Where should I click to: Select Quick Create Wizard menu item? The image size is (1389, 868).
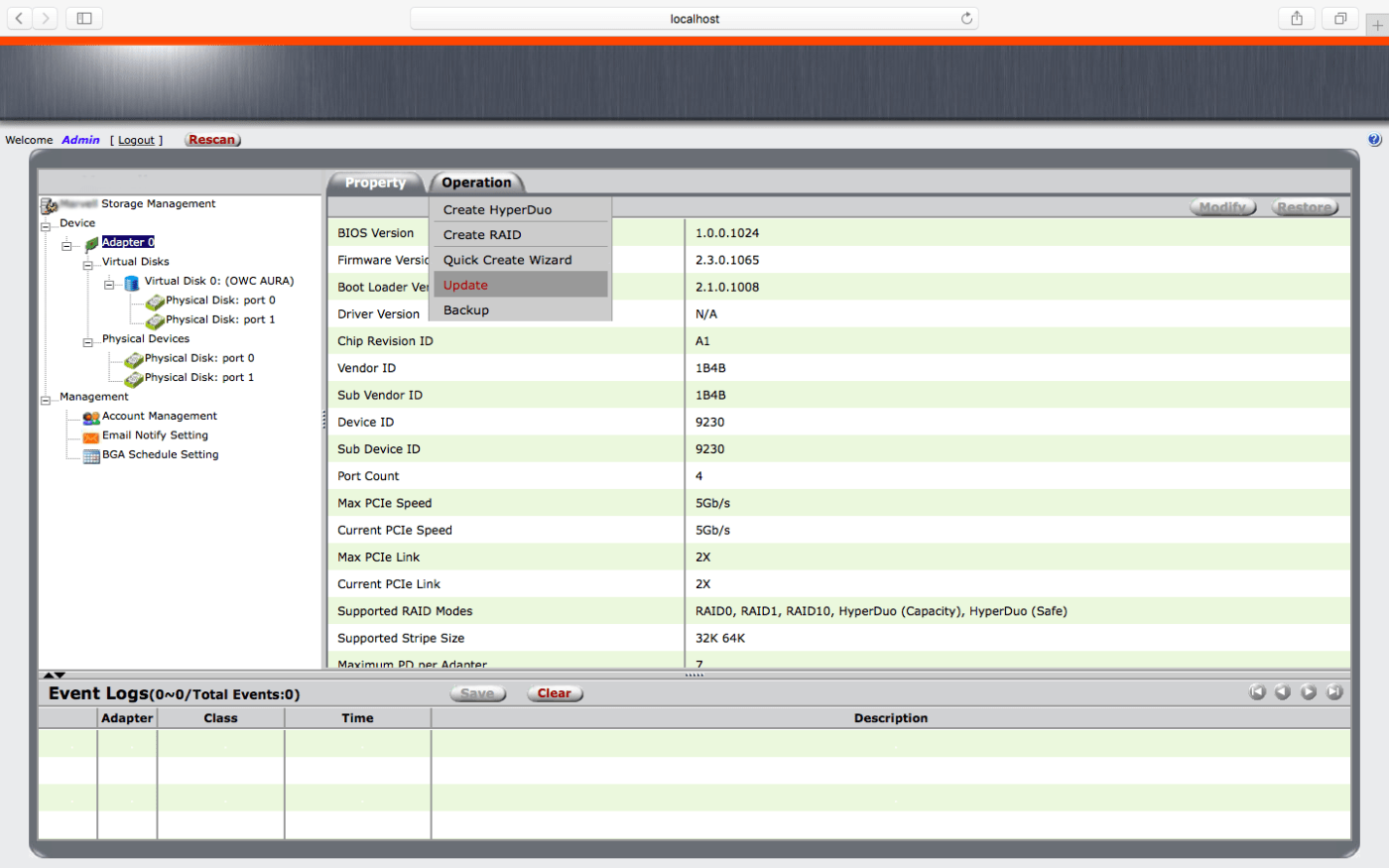coord(521,260)
